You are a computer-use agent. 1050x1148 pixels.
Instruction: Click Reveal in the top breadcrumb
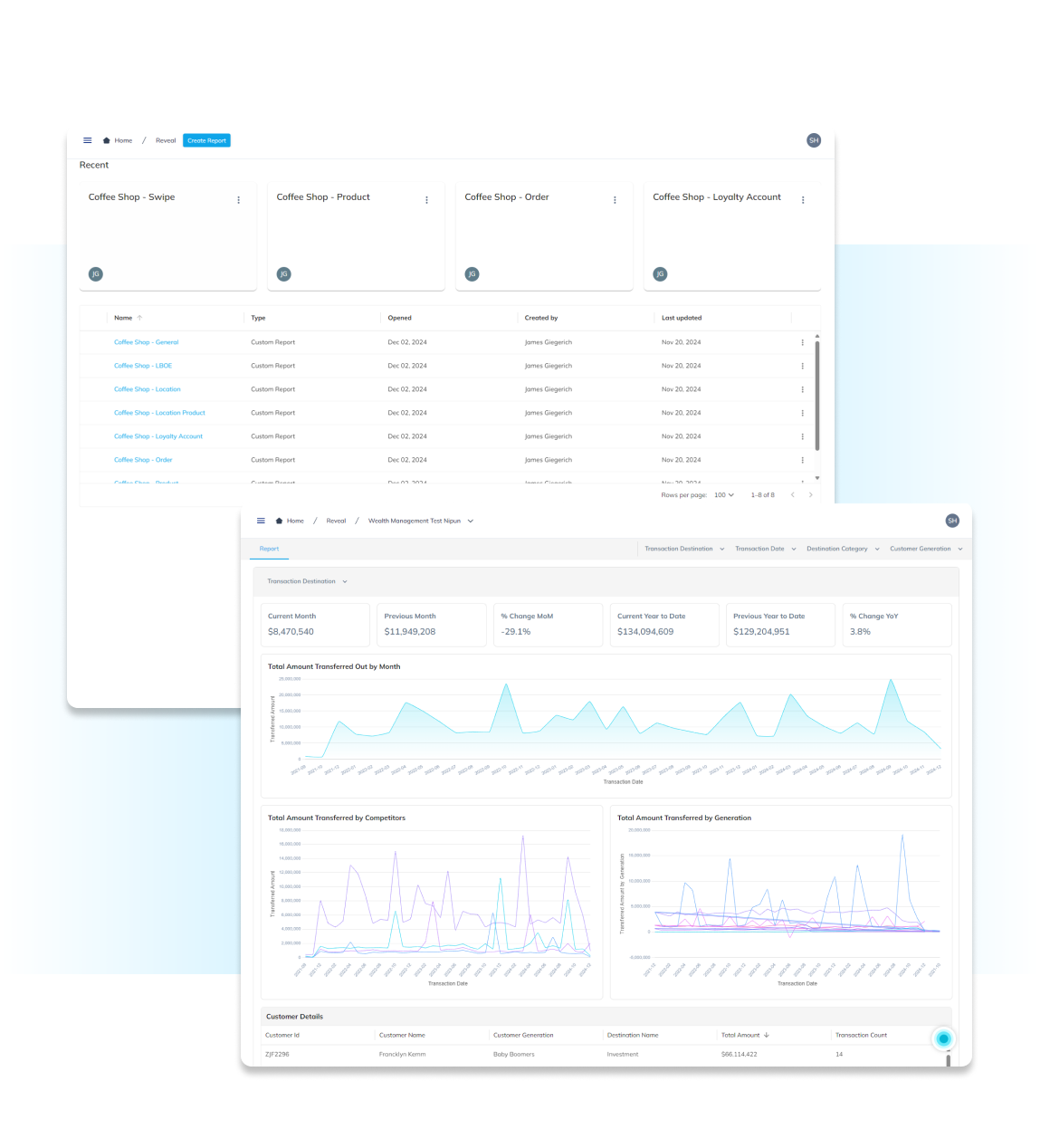point(166,140)
